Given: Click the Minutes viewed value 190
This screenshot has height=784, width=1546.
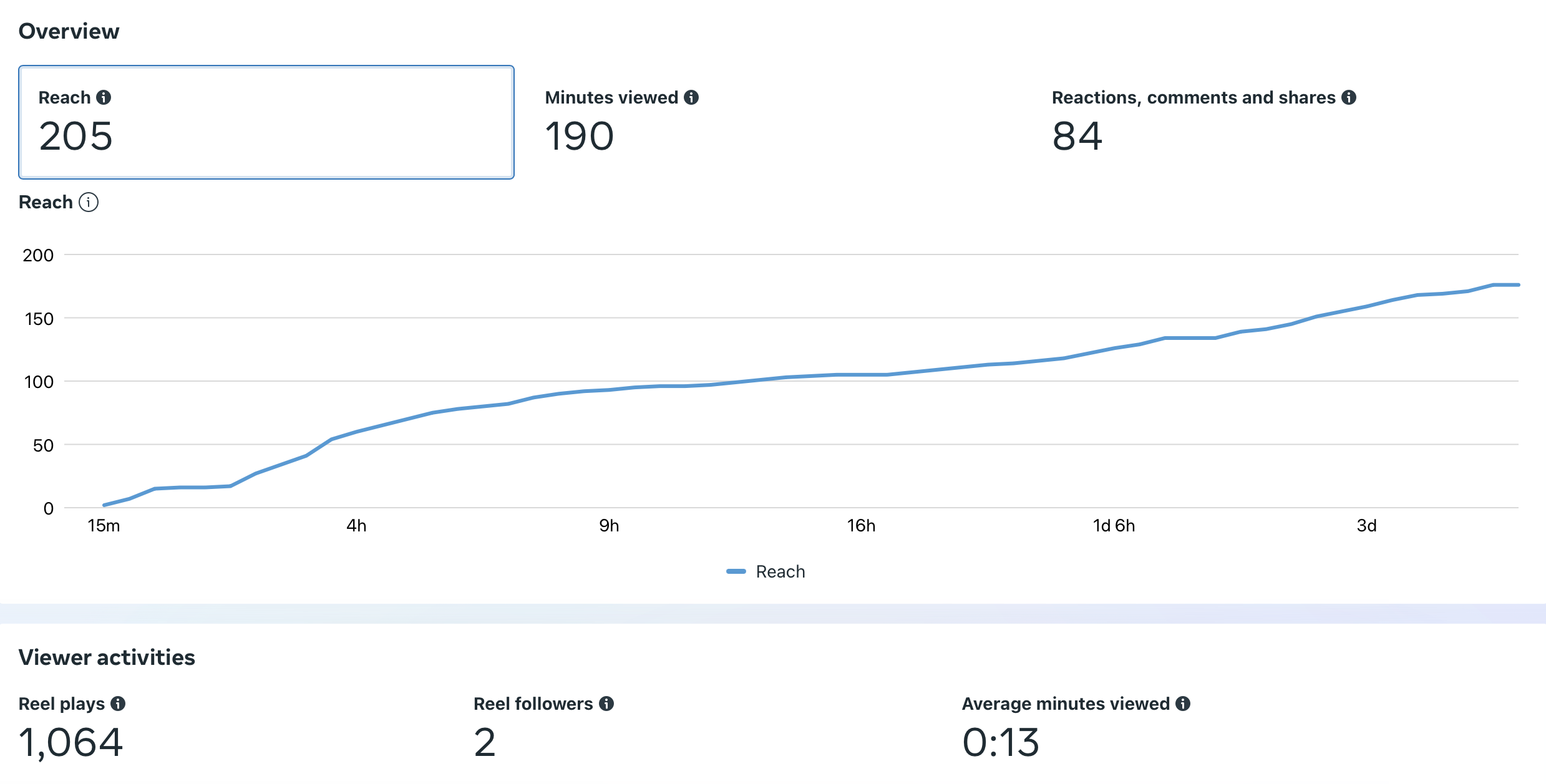Looking at the screenshot, I should tap(580, 136).
